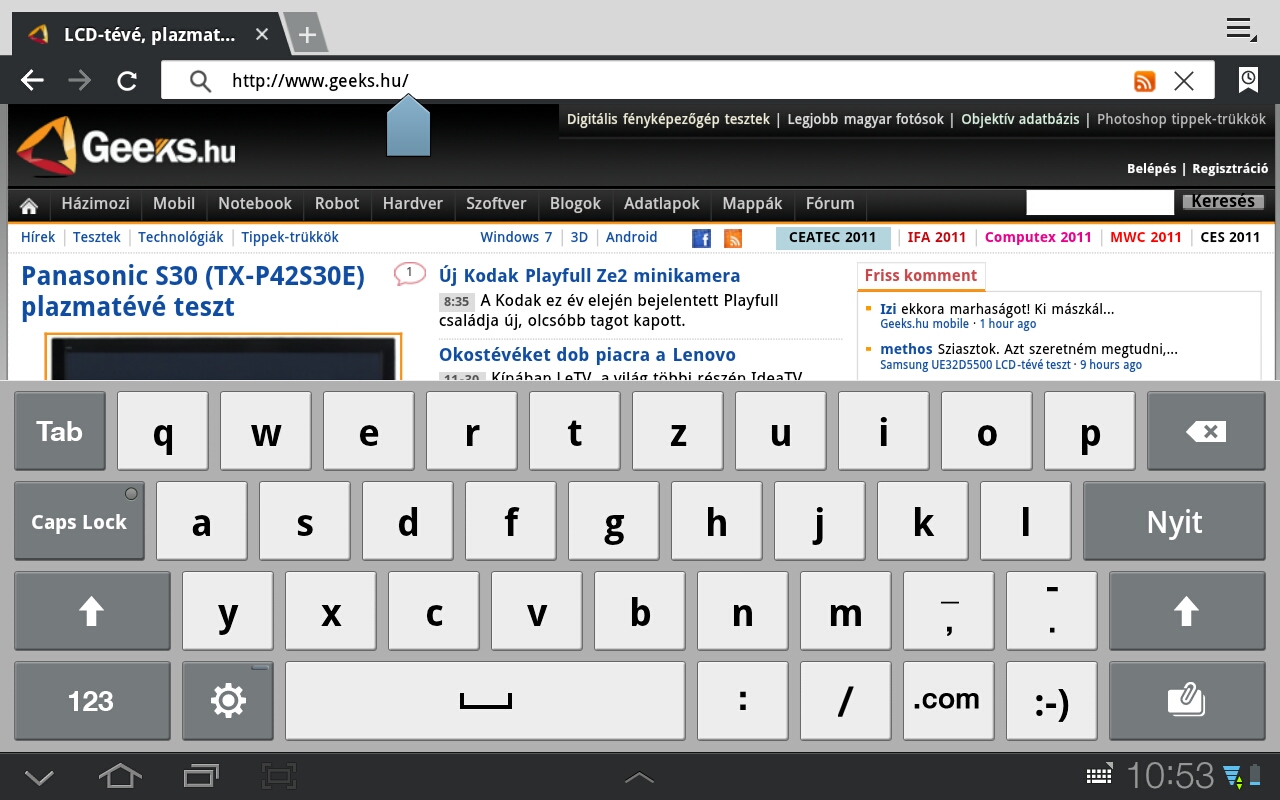The height and width of the screenshot is (800, 1280).
Task: Open the browser menu at top right
Action: pos(1240,29)
